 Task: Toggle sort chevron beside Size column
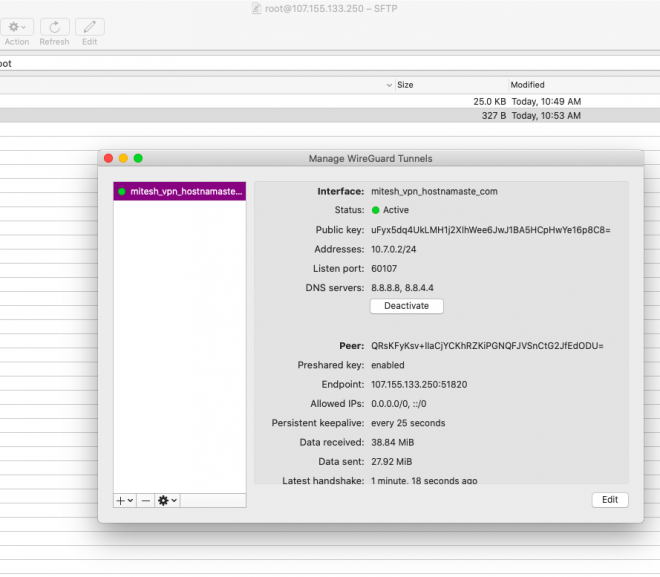[x=389, y=85]
